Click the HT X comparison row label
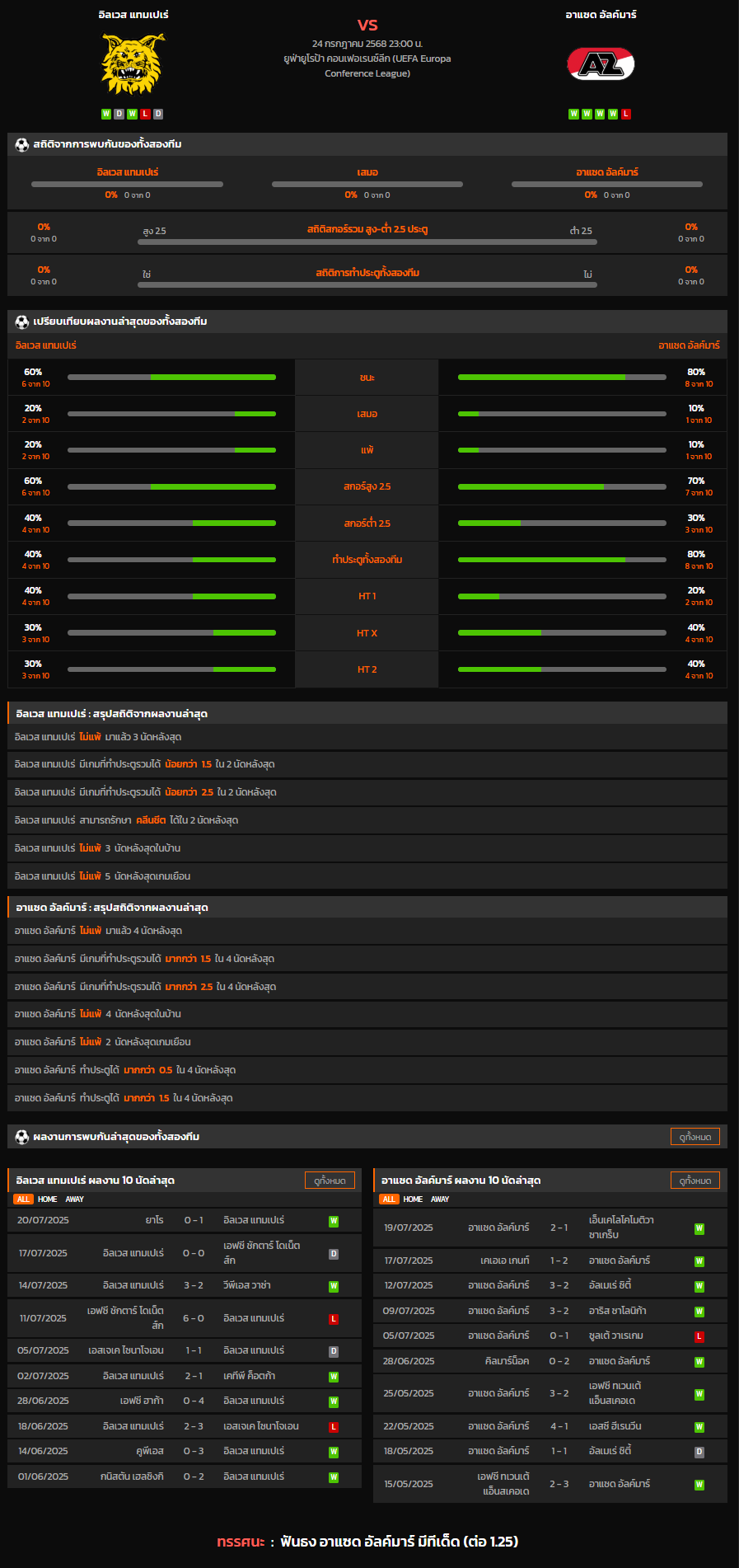 pos(367,633)
